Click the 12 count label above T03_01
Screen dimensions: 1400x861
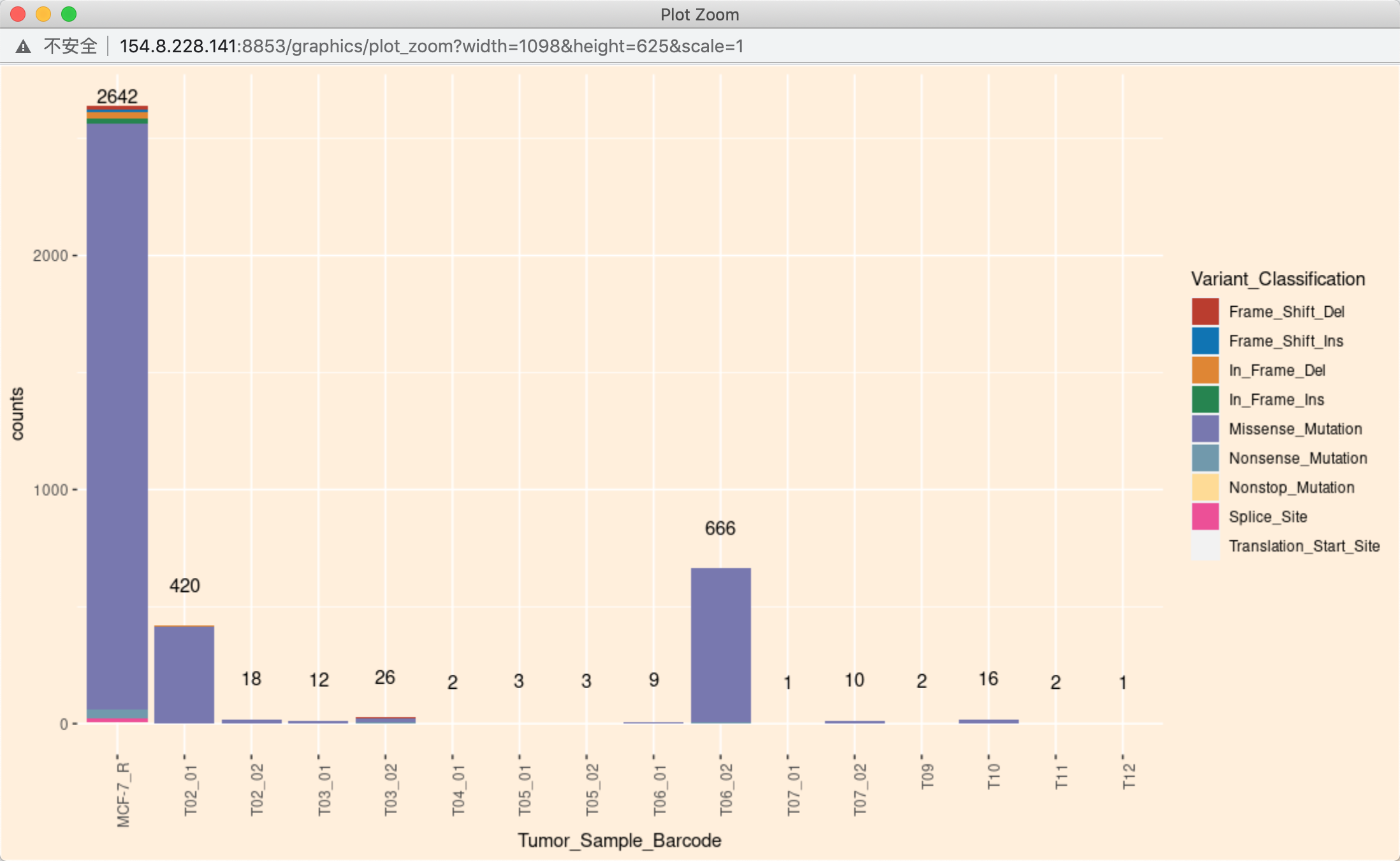click(x=319, y=680)
